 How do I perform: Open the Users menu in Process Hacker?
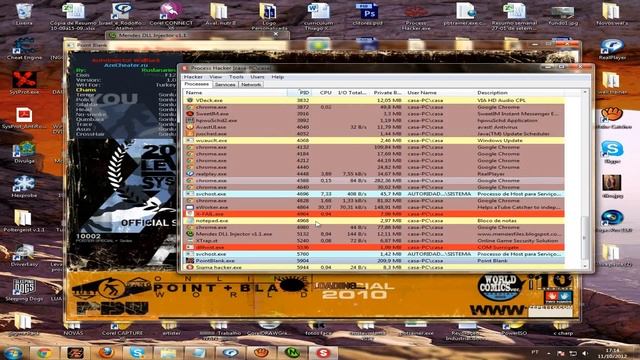point(257,77)
